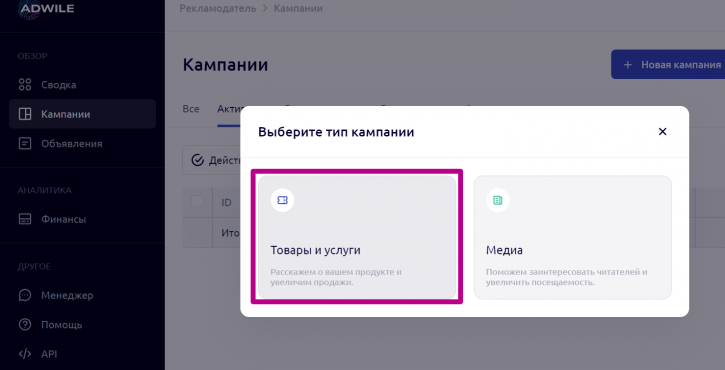Click the Кампании sidebar icon
Screen dimensions: 725x370
coord(25,114)
